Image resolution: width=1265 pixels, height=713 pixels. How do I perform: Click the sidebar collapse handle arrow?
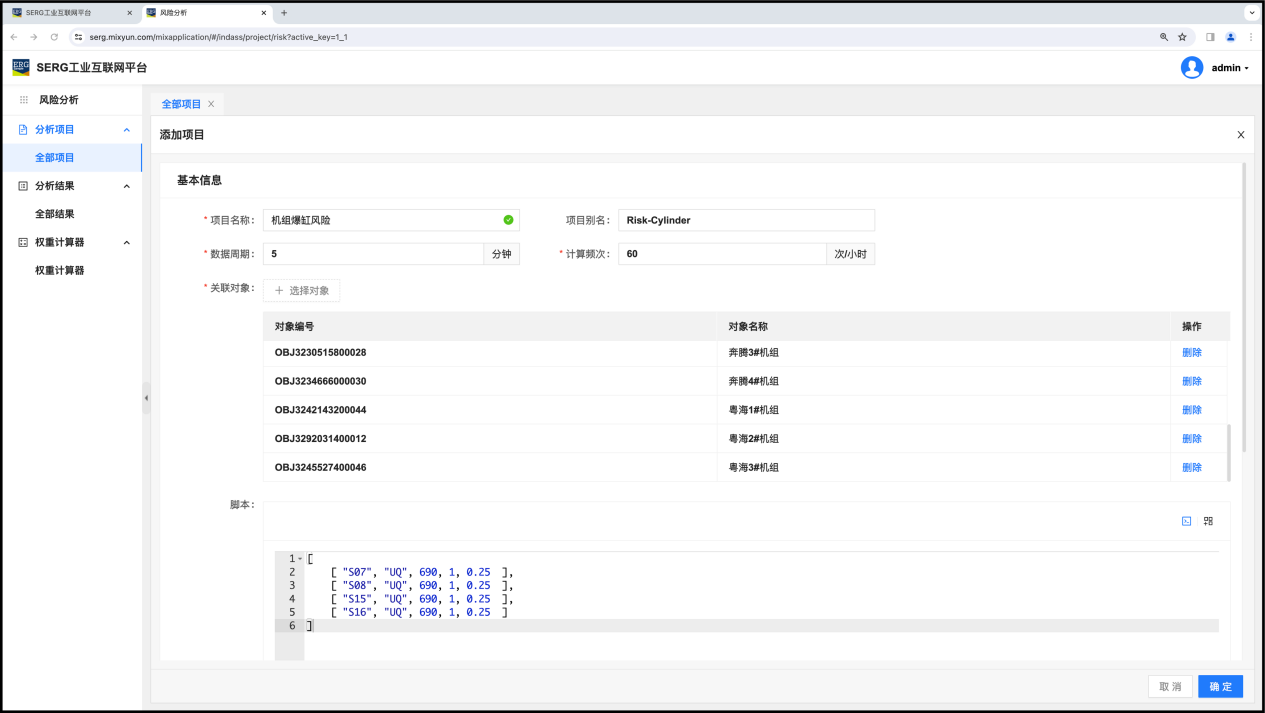[x=146, y=398]
